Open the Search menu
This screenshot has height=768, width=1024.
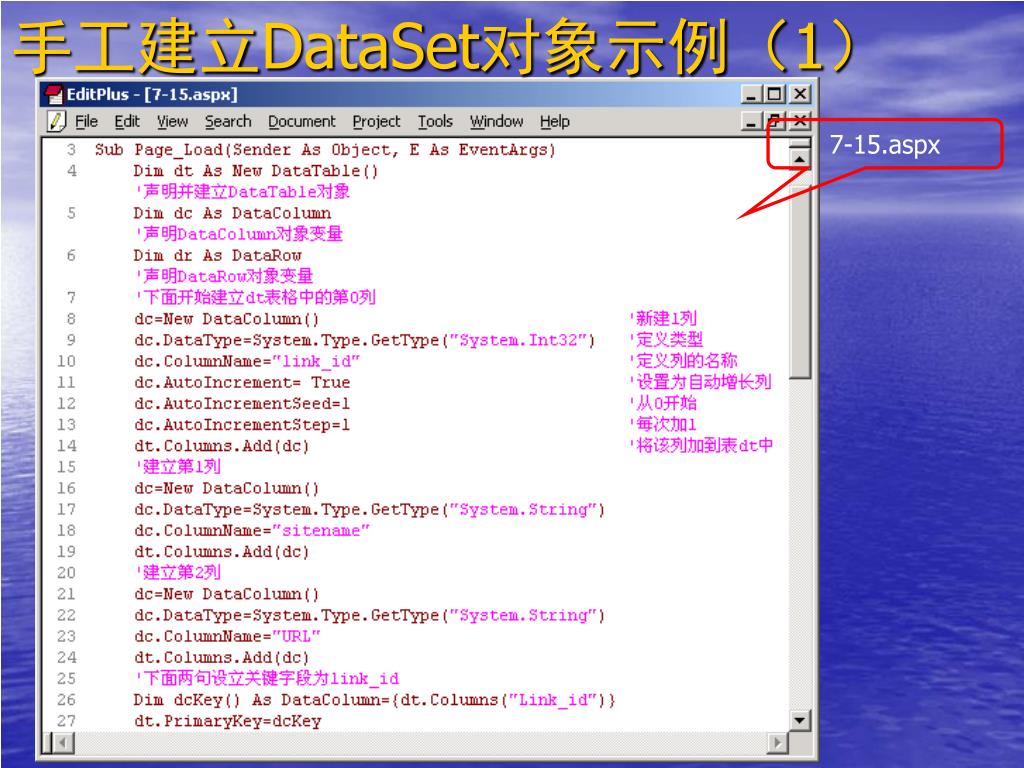228,121
